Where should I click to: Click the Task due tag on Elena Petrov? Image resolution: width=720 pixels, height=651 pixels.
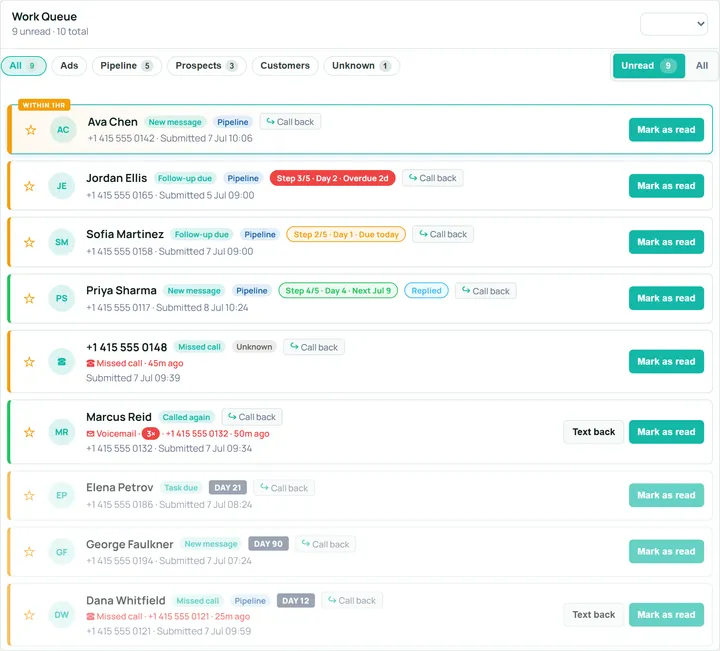coord(181,488)
